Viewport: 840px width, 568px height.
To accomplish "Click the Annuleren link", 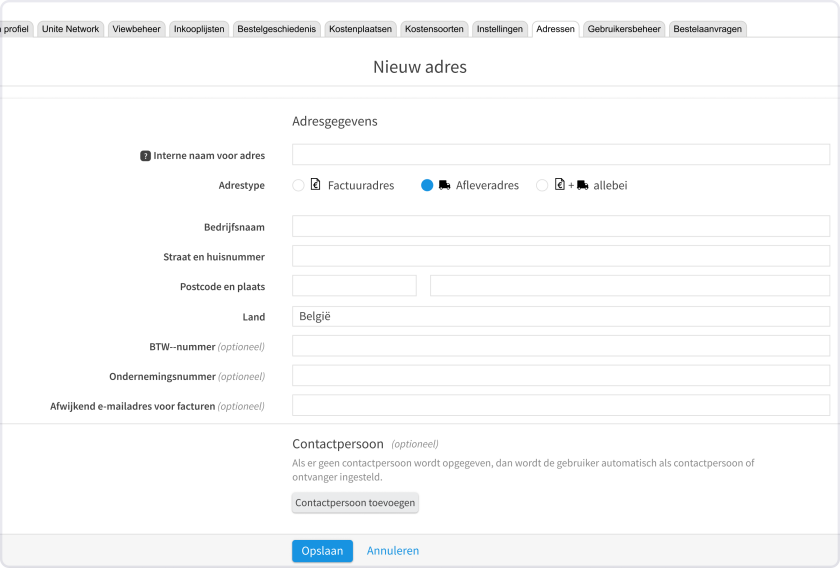I will (393, 551).
